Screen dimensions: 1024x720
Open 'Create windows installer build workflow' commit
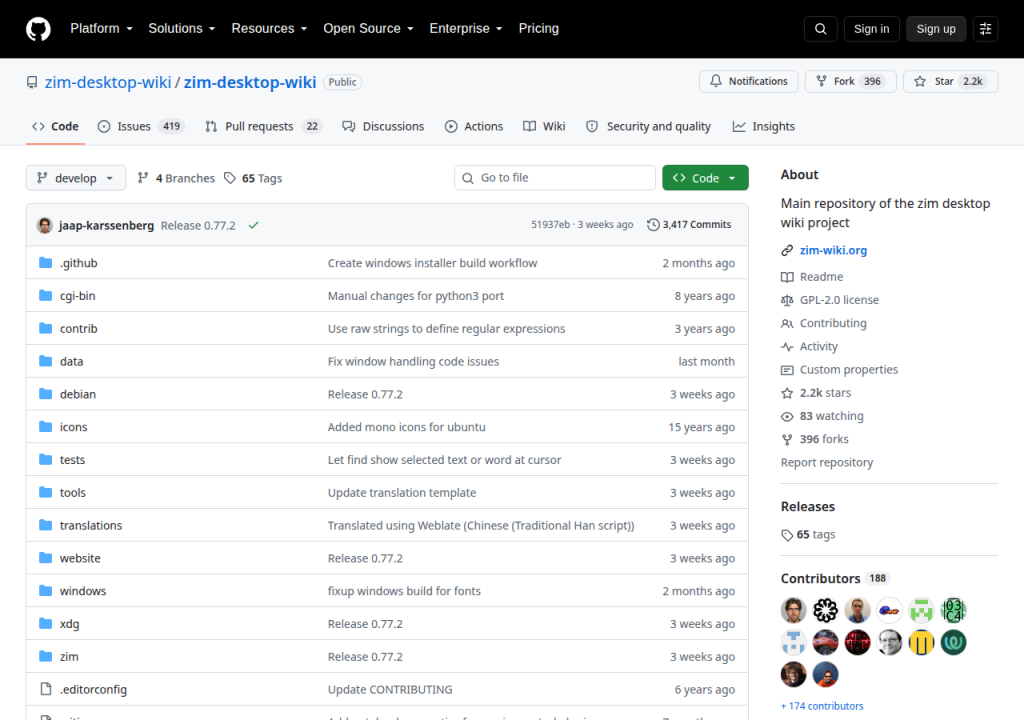[x=432, y=263]
